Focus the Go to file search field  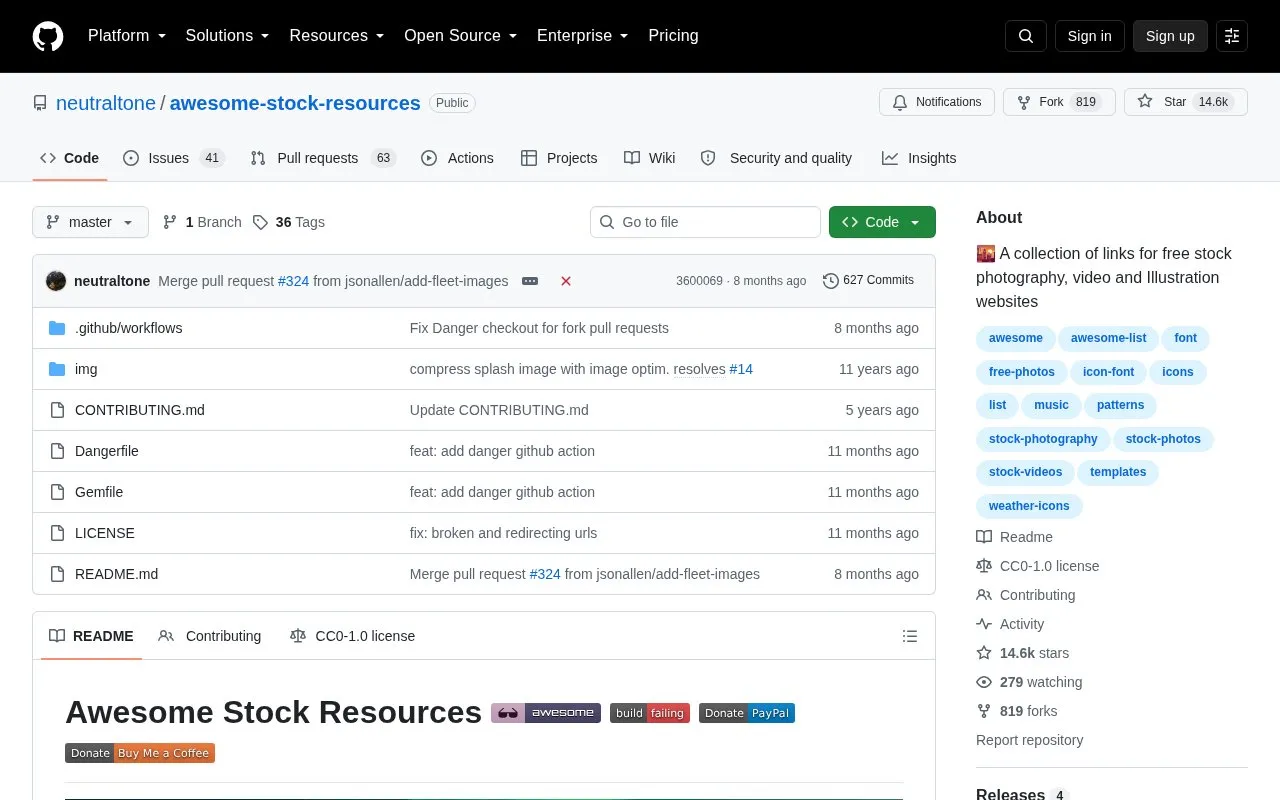[x=705, y=222]
